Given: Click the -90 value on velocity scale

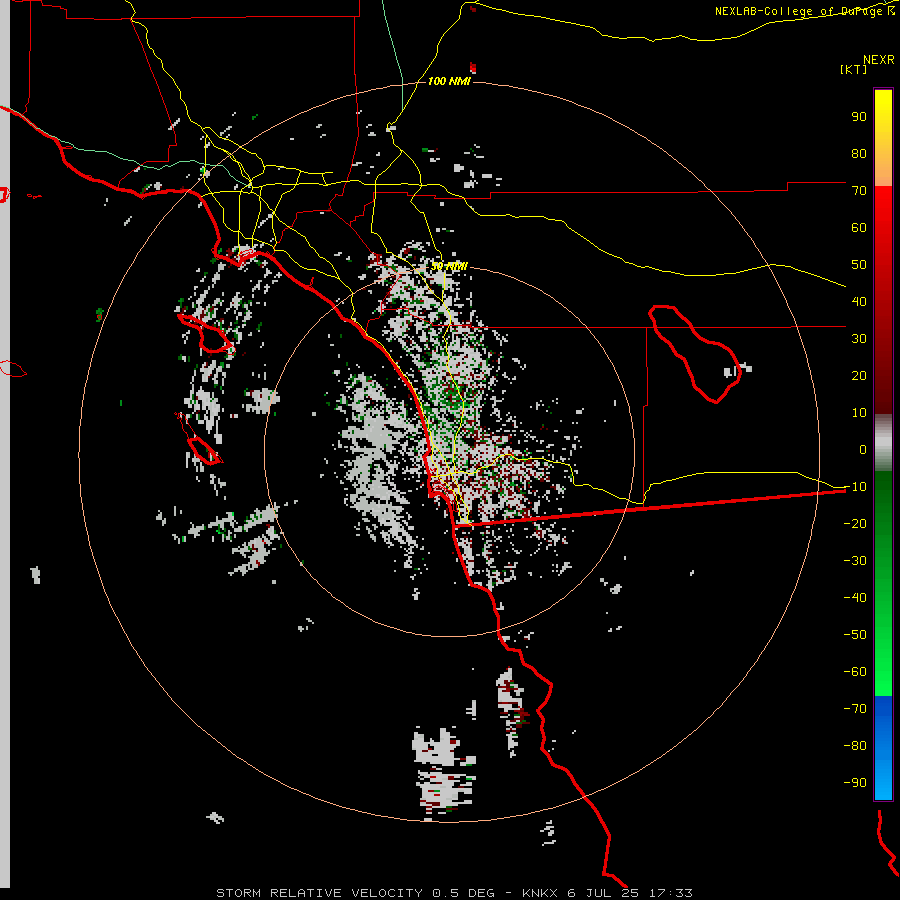Looking at the screenshot, I should (855, 783).
